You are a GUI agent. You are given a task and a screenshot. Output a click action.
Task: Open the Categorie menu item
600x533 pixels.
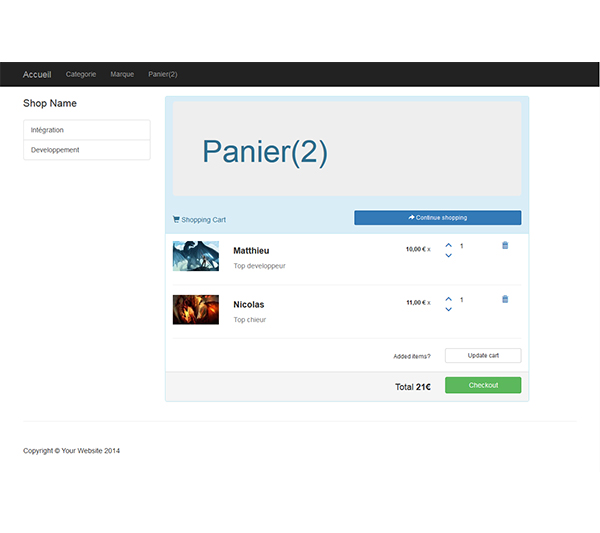pyautogui.click(x=81, y=74)
